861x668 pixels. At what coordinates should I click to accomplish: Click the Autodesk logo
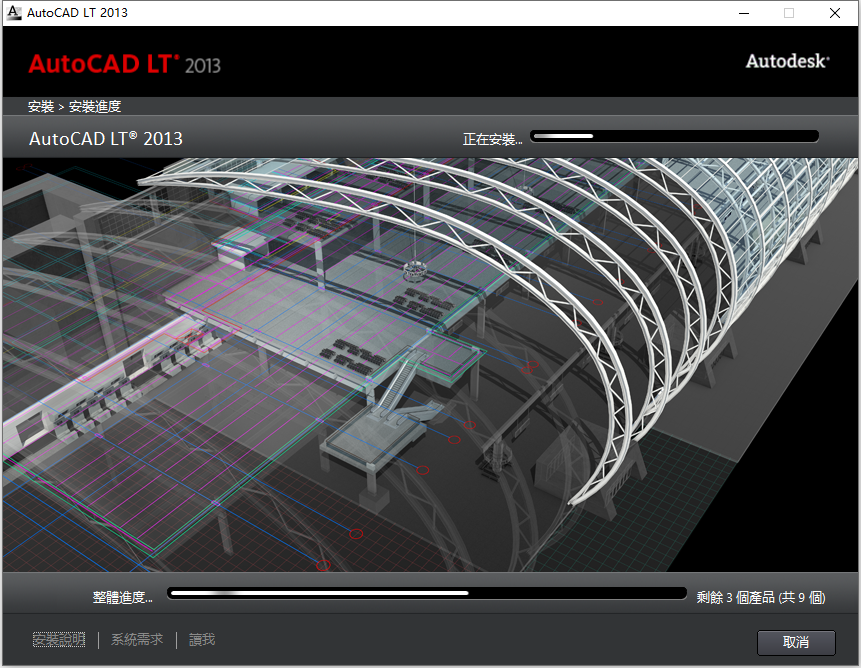point(787,61)
